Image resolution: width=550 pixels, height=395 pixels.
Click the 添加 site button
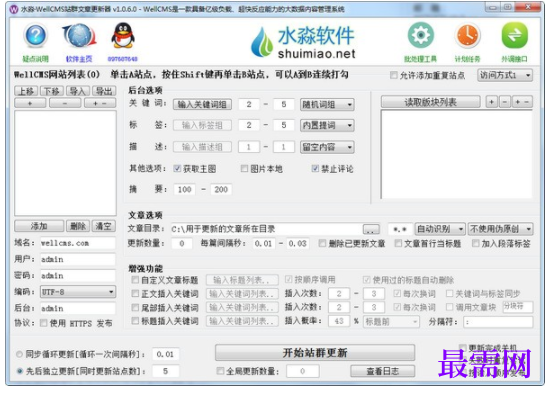tap(39, 226)
